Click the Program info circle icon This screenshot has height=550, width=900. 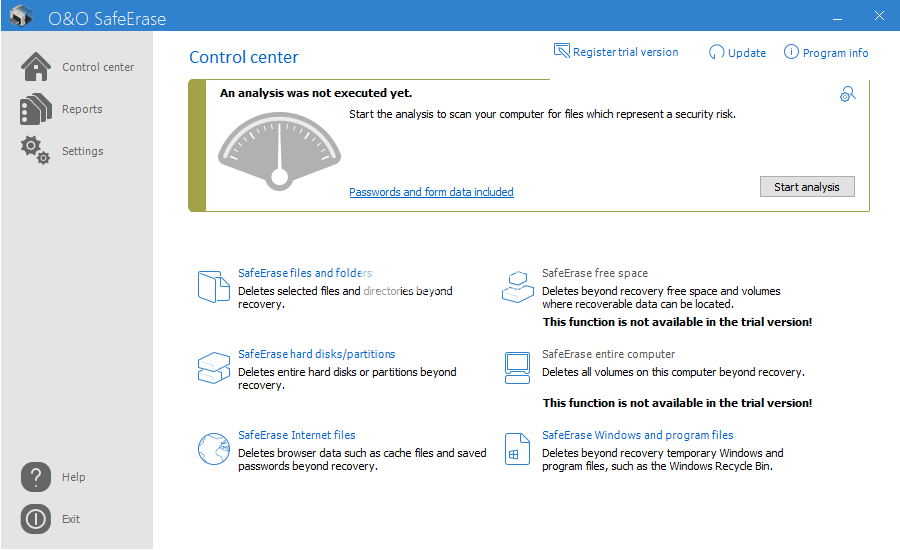point(791,52)
